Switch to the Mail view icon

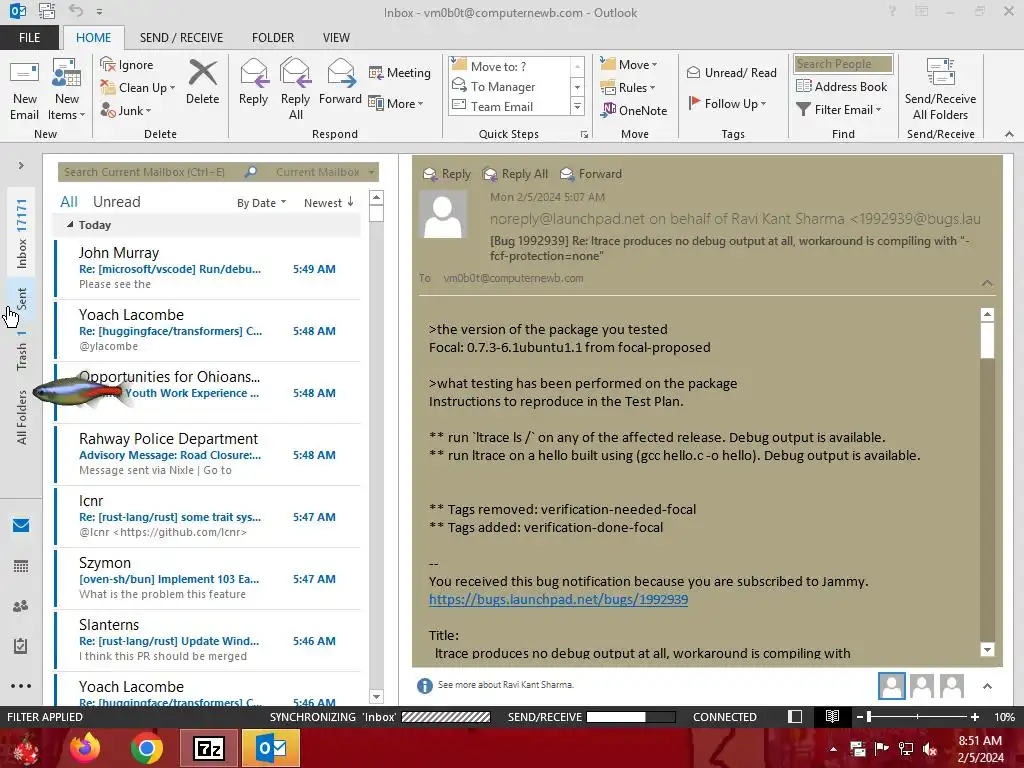coord(21,526)
